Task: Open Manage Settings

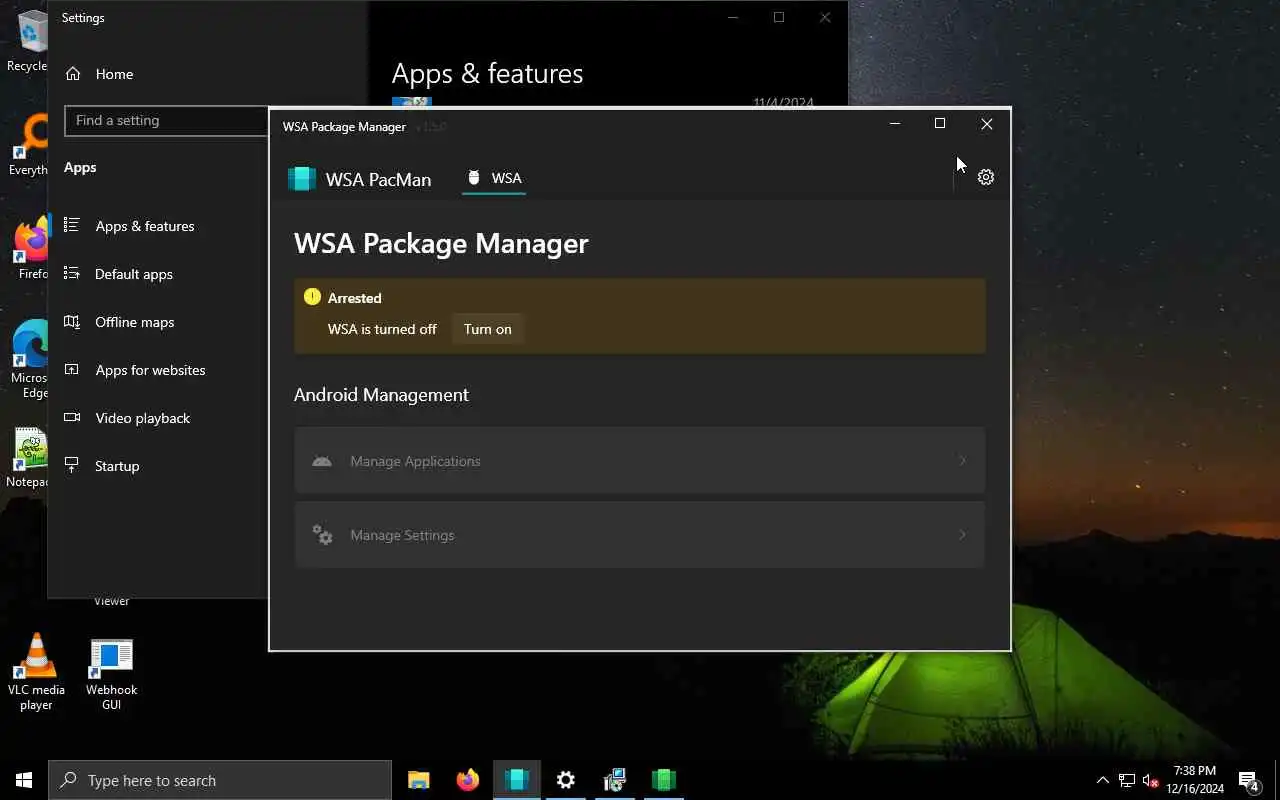Action: click(640, 535)
